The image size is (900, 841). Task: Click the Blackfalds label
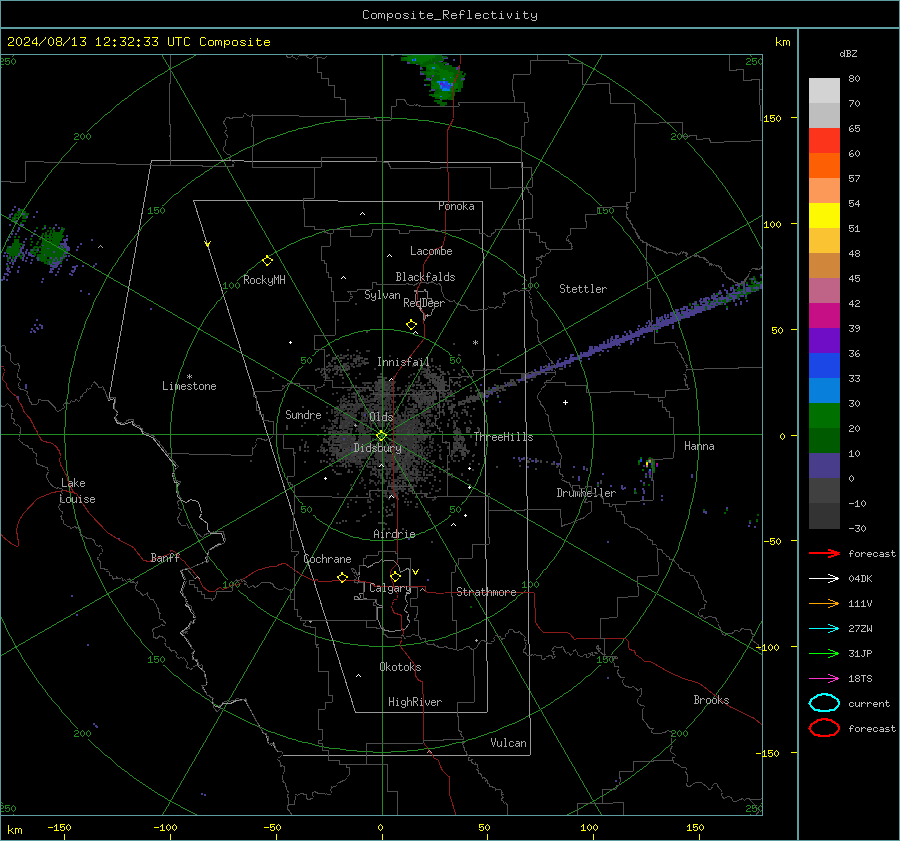pos(425,277)
